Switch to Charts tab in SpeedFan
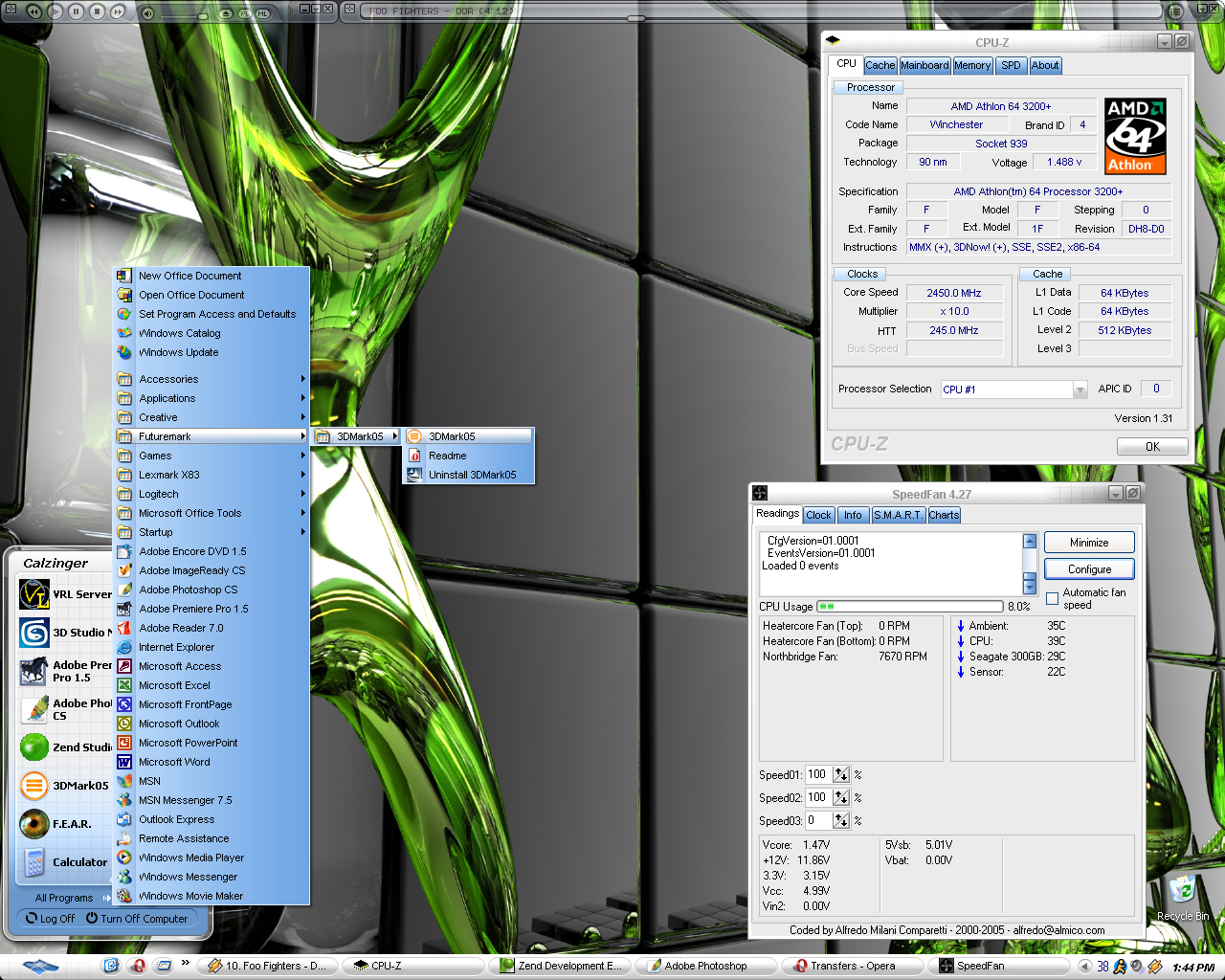This screenshot has height=980, width=1225. pyautogui.click(x=944, y=515)
